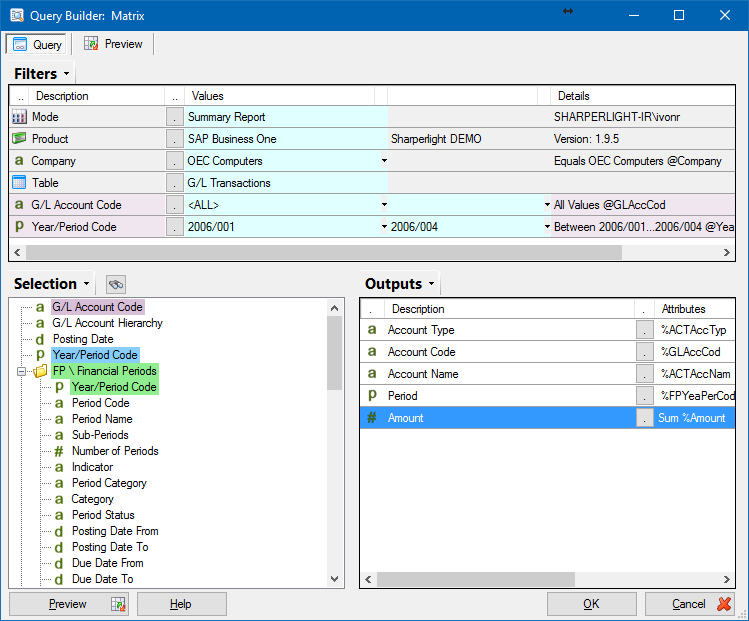749x621 pixels.
Task: Click the bottom Preview button
Action: point(68,604)
